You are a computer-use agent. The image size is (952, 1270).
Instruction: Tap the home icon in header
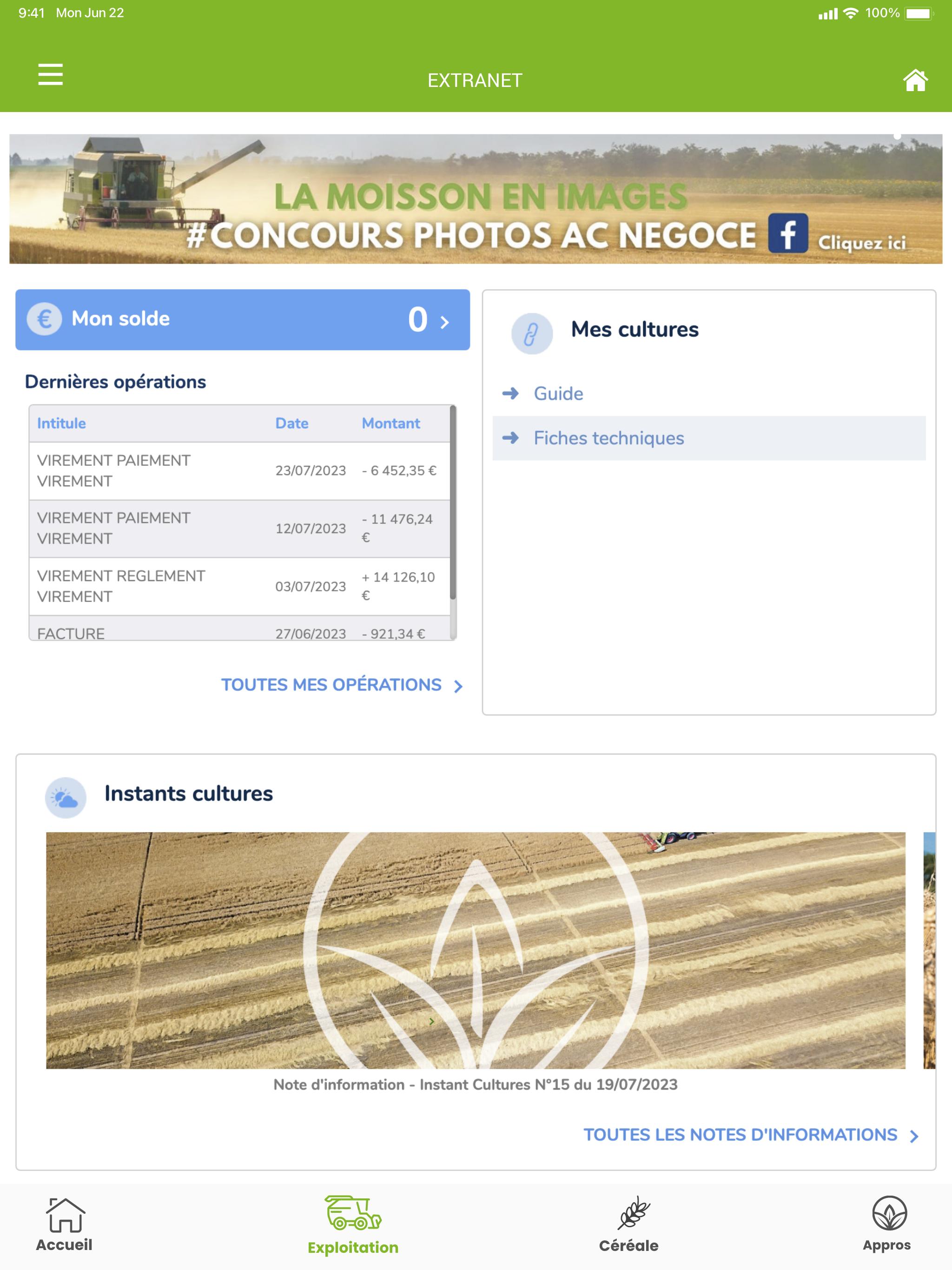(915, 80)
